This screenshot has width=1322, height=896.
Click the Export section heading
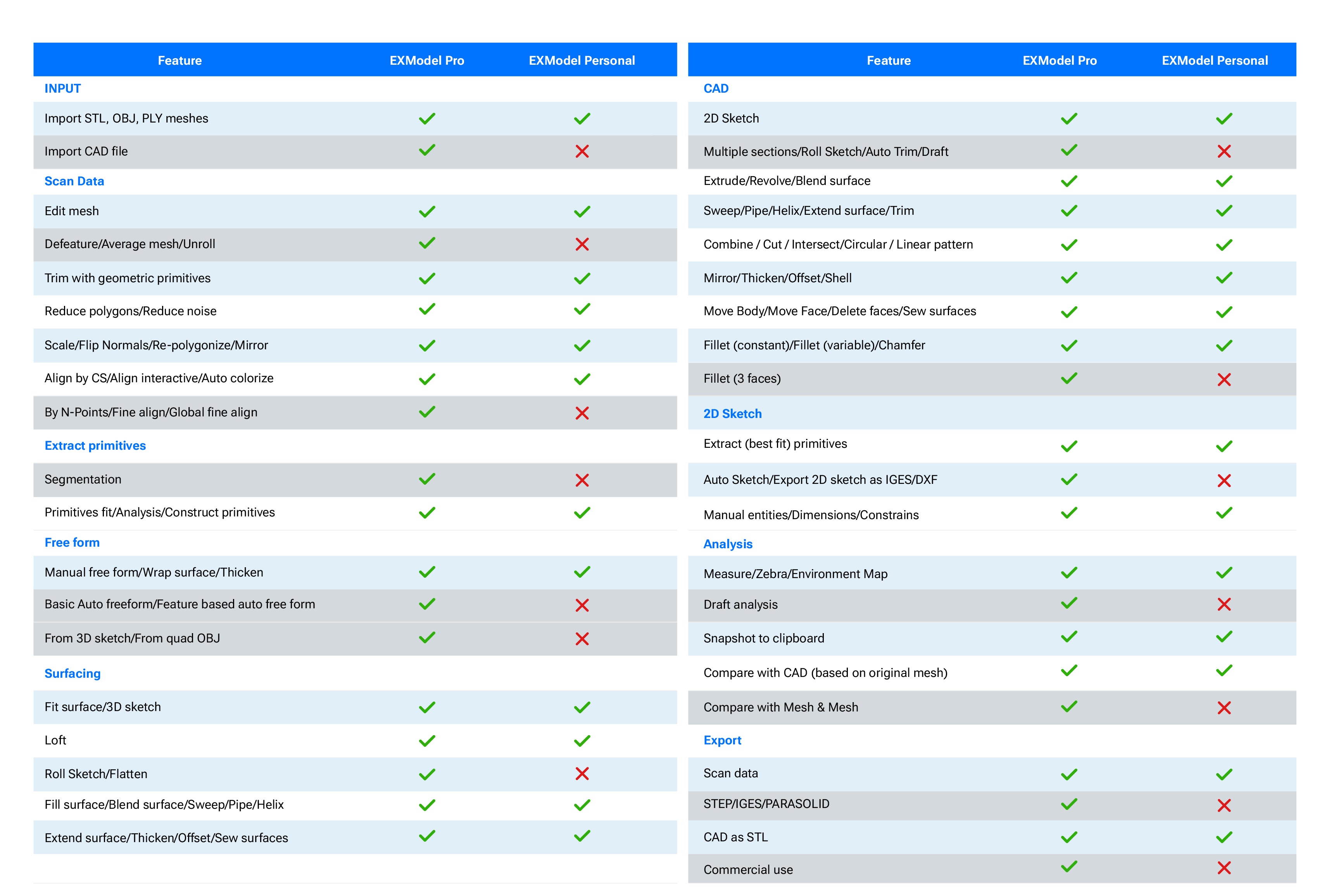coord(722,740)
